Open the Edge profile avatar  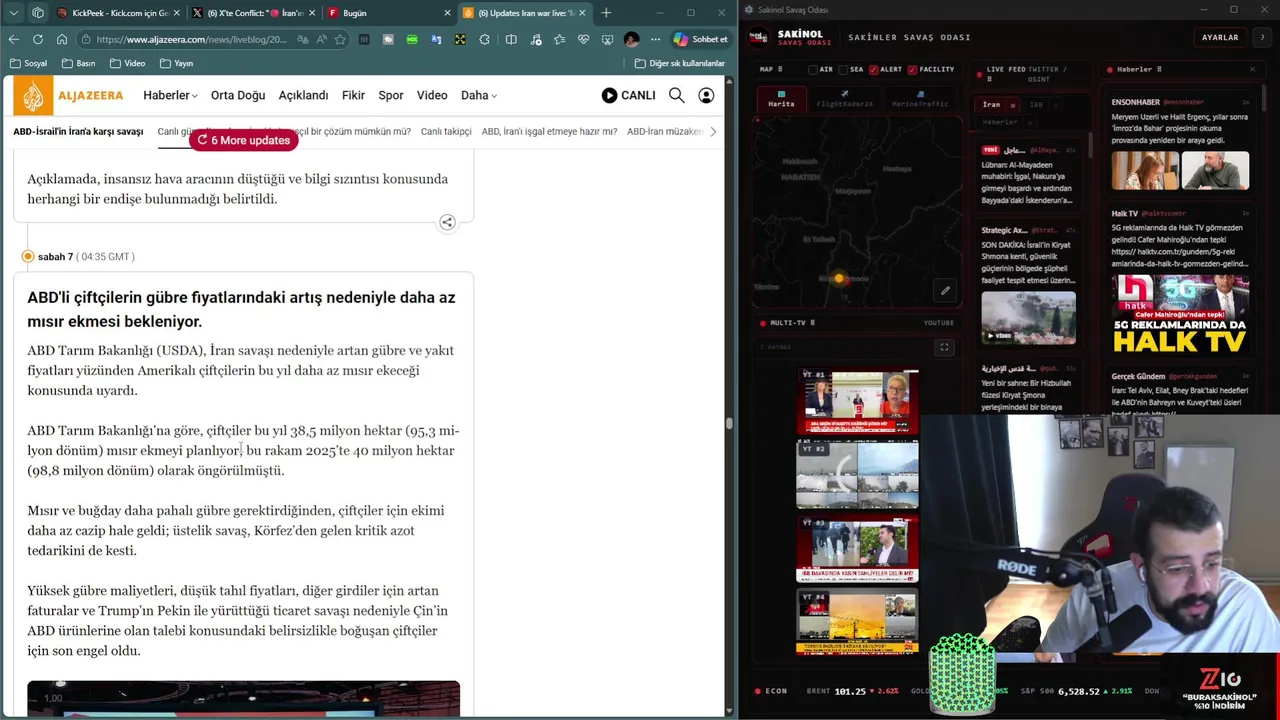tap(631, 39)
